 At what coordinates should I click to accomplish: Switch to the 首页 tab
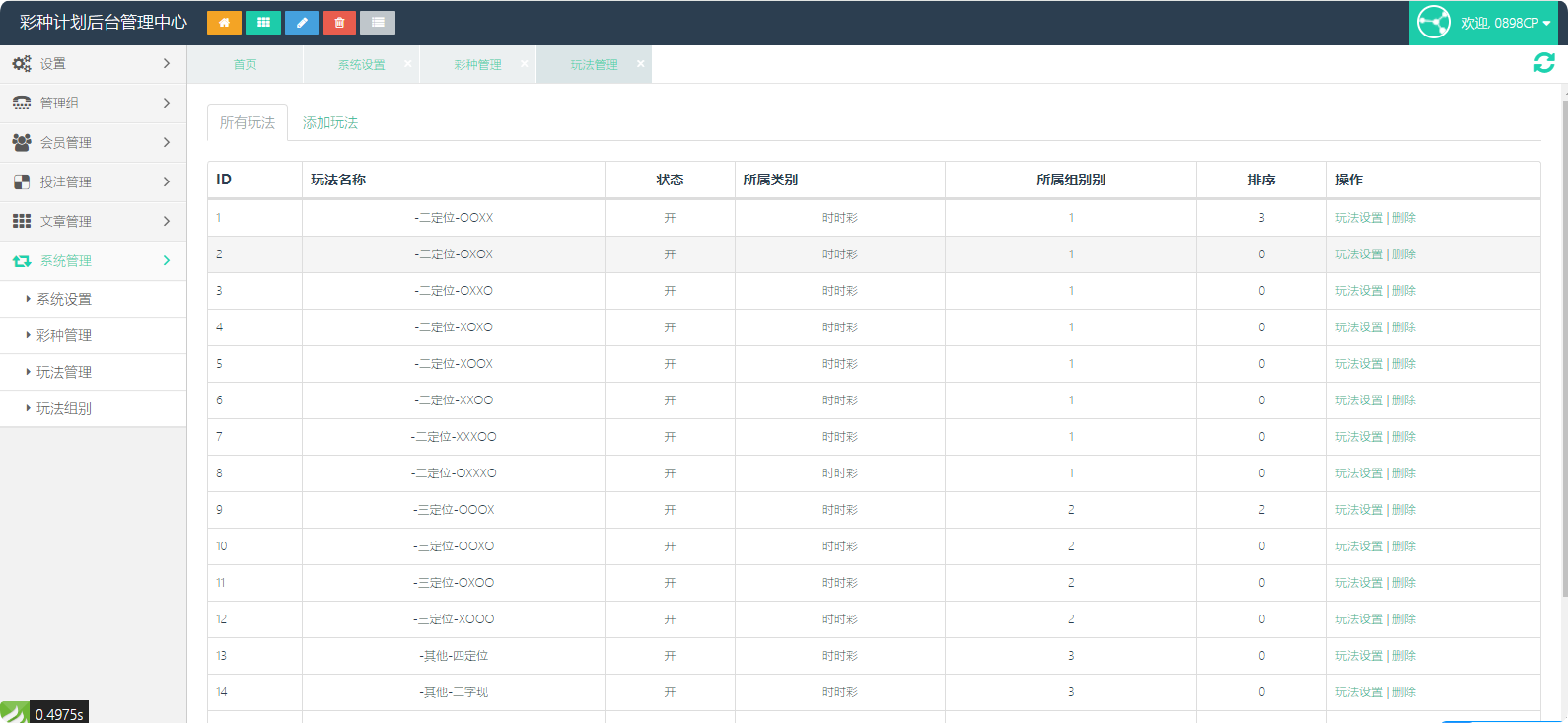point(245,64)
